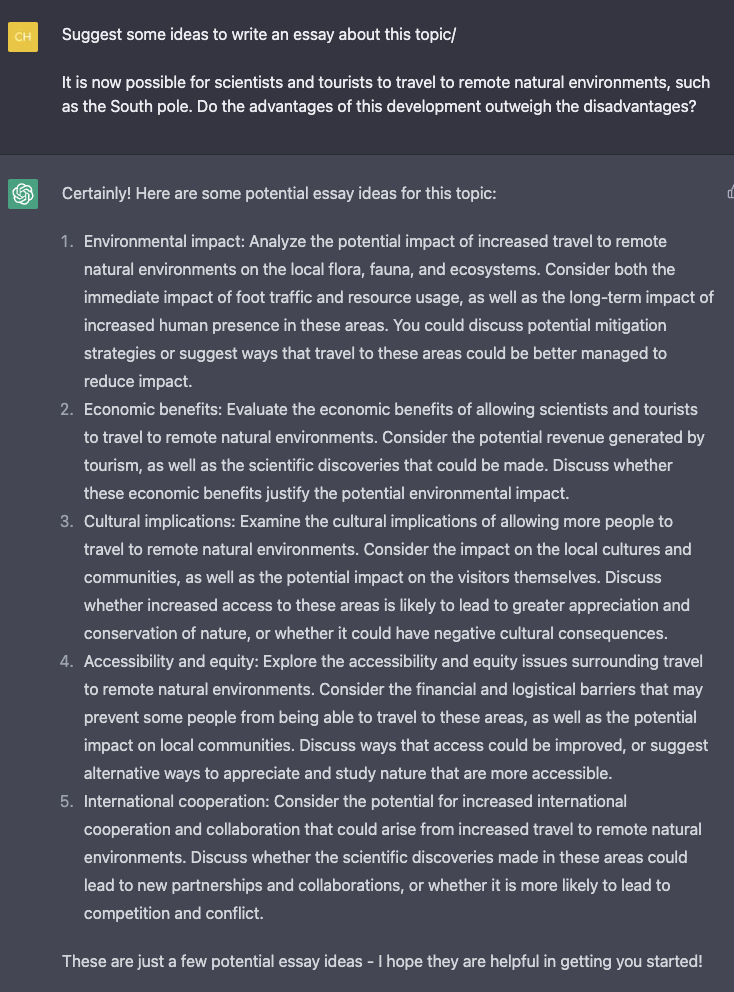Click the words "competition and conflict." in item five
Viewport: 734px width, 992px height.
173,913
